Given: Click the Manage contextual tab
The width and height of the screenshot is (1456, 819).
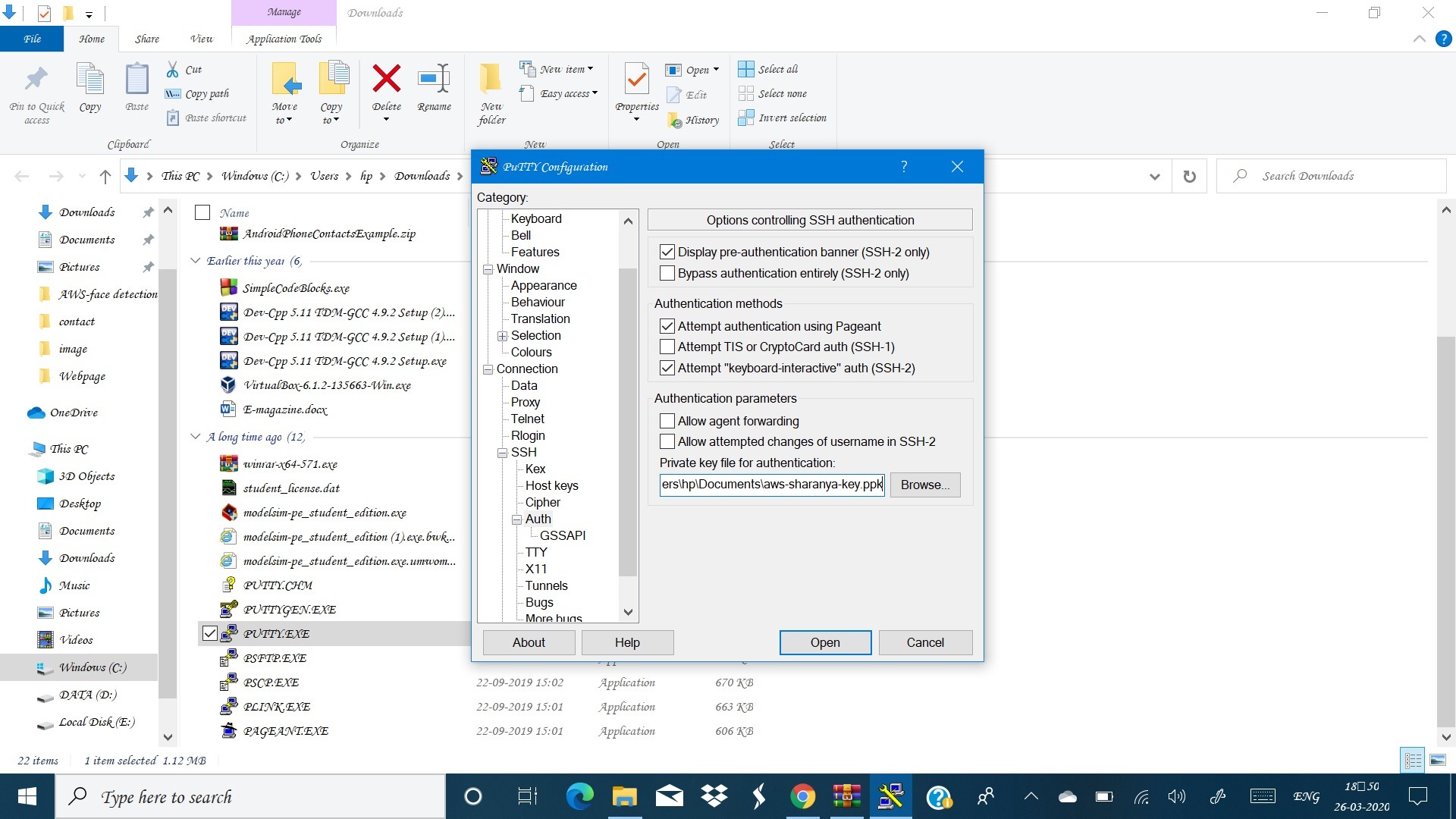Looking at the screenshot, I should coord(284,12).
